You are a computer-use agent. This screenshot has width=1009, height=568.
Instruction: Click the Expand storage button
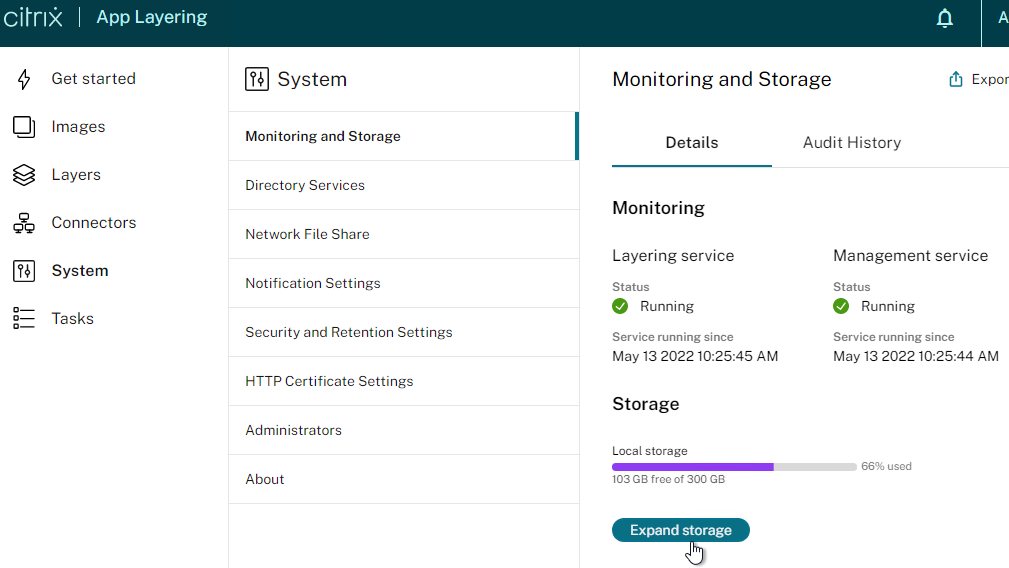[x=681, y=530]
